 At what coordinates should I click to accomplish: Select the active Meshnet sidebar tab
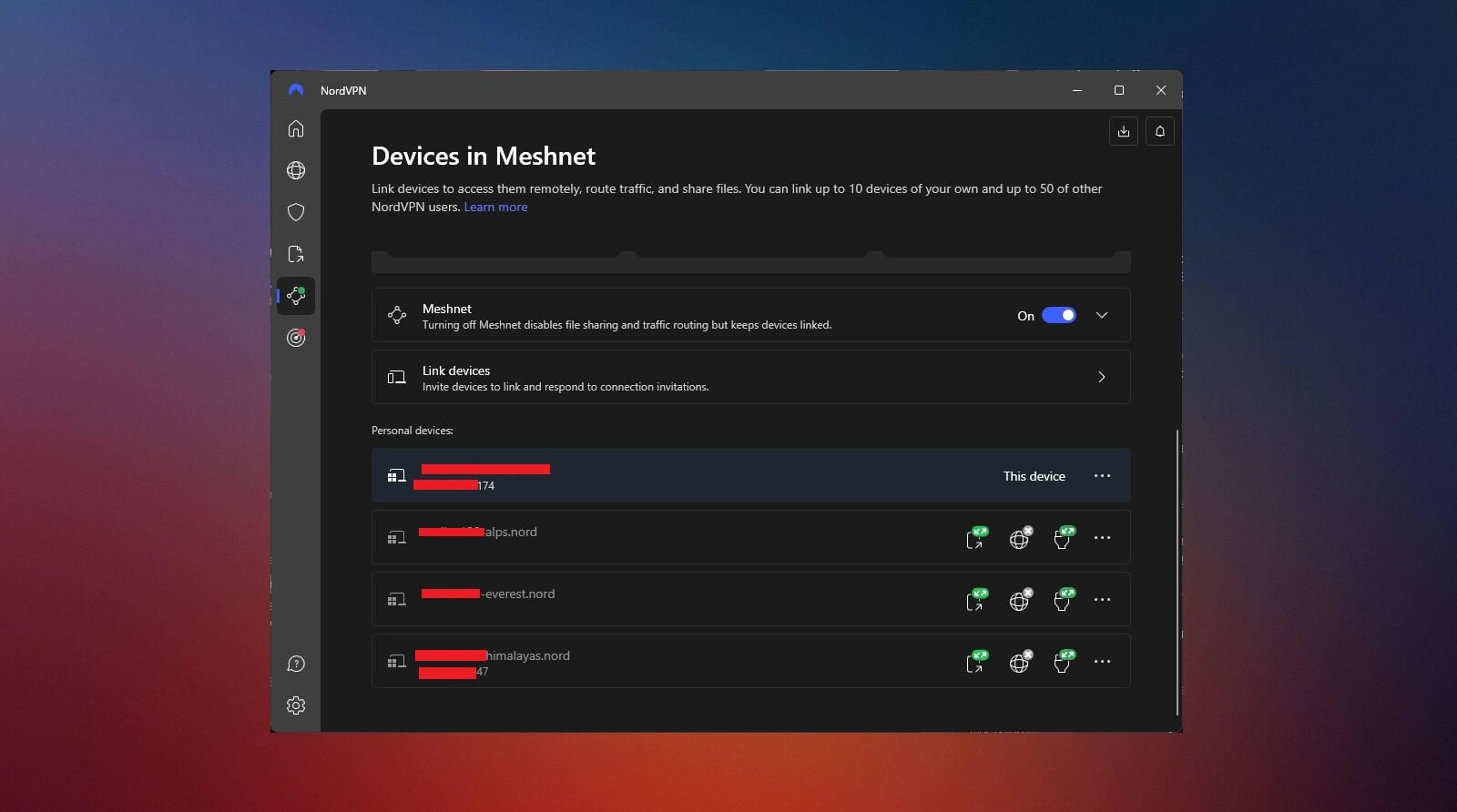point(296,296)
